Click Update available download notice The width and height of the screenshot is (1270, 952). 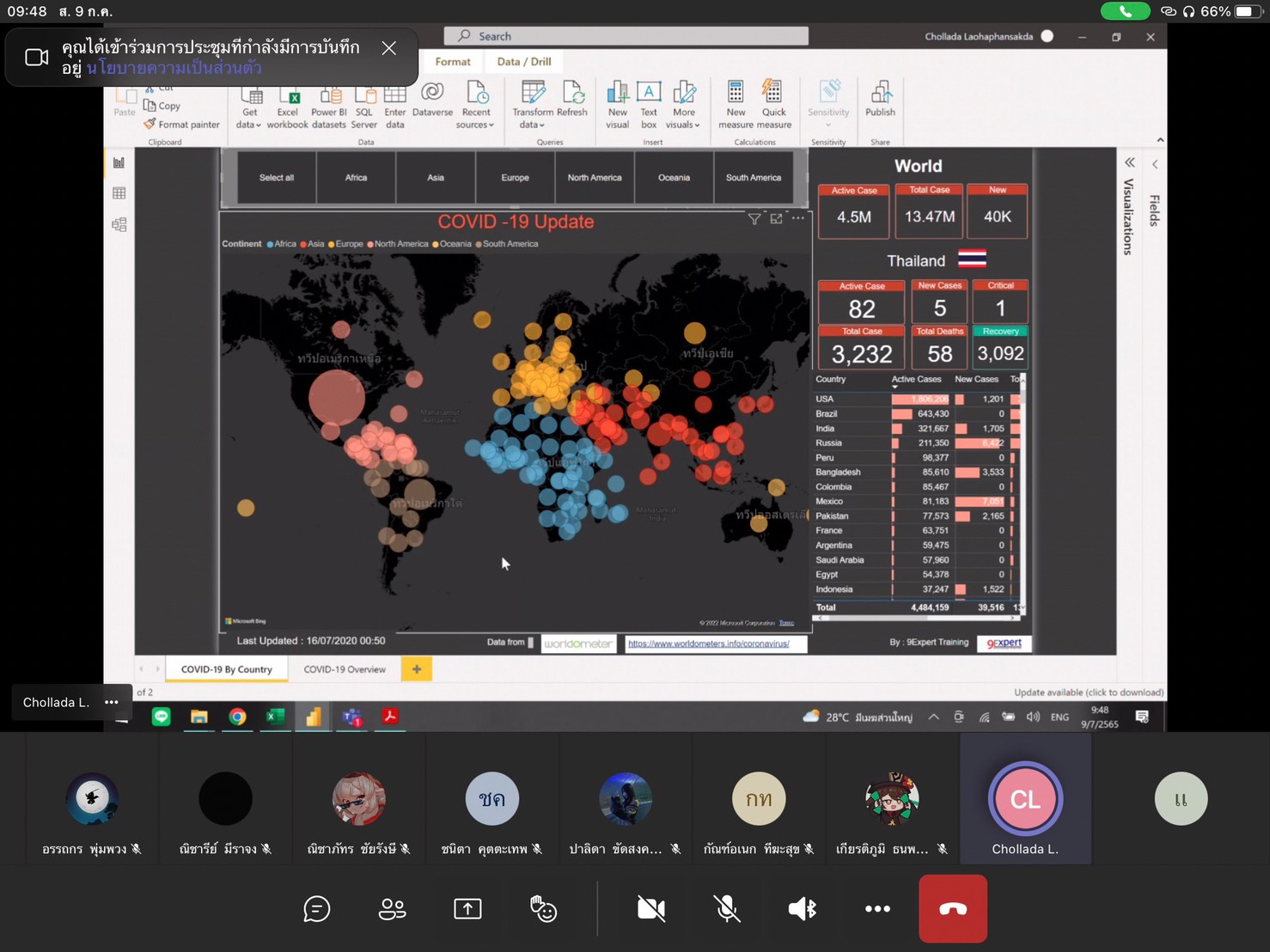point(1089,693)
